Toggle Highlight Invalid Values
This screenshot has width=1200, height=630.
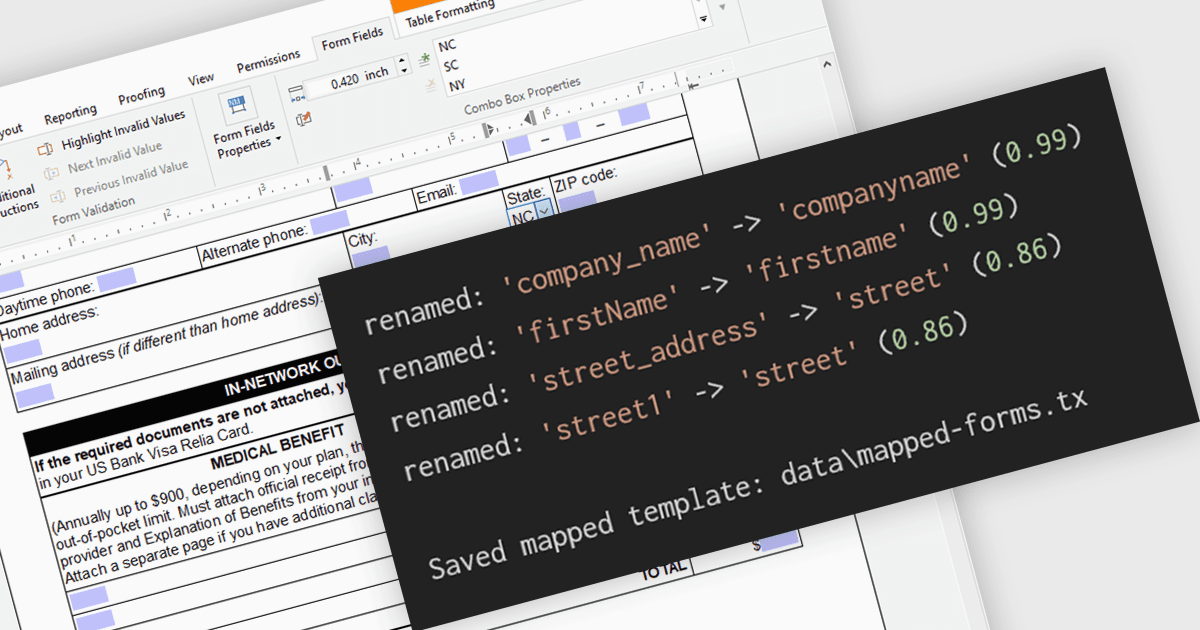point(123,131)
